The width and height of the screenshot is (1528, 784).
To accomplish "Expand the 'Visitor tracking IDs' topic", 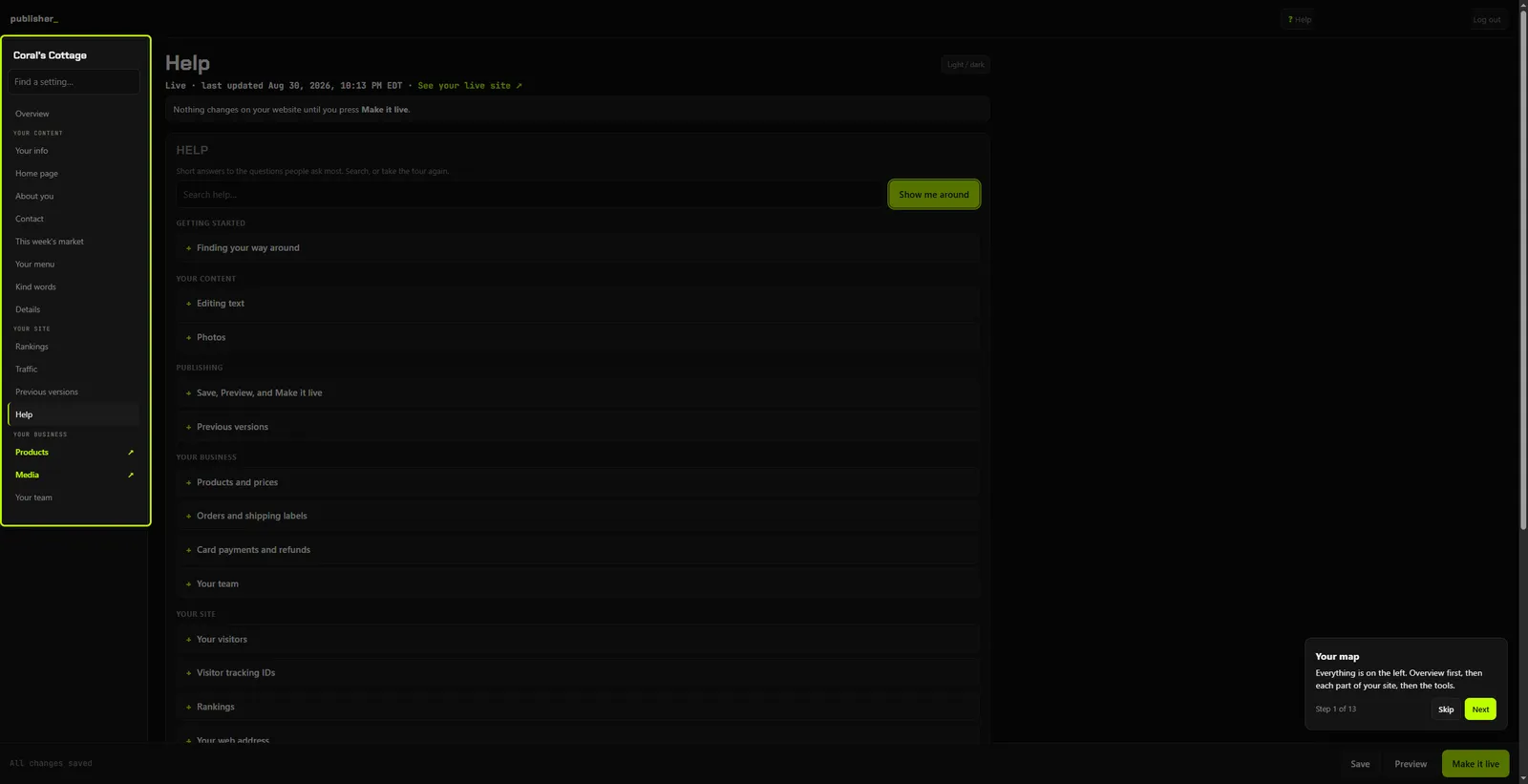I will tap(578, 673).
